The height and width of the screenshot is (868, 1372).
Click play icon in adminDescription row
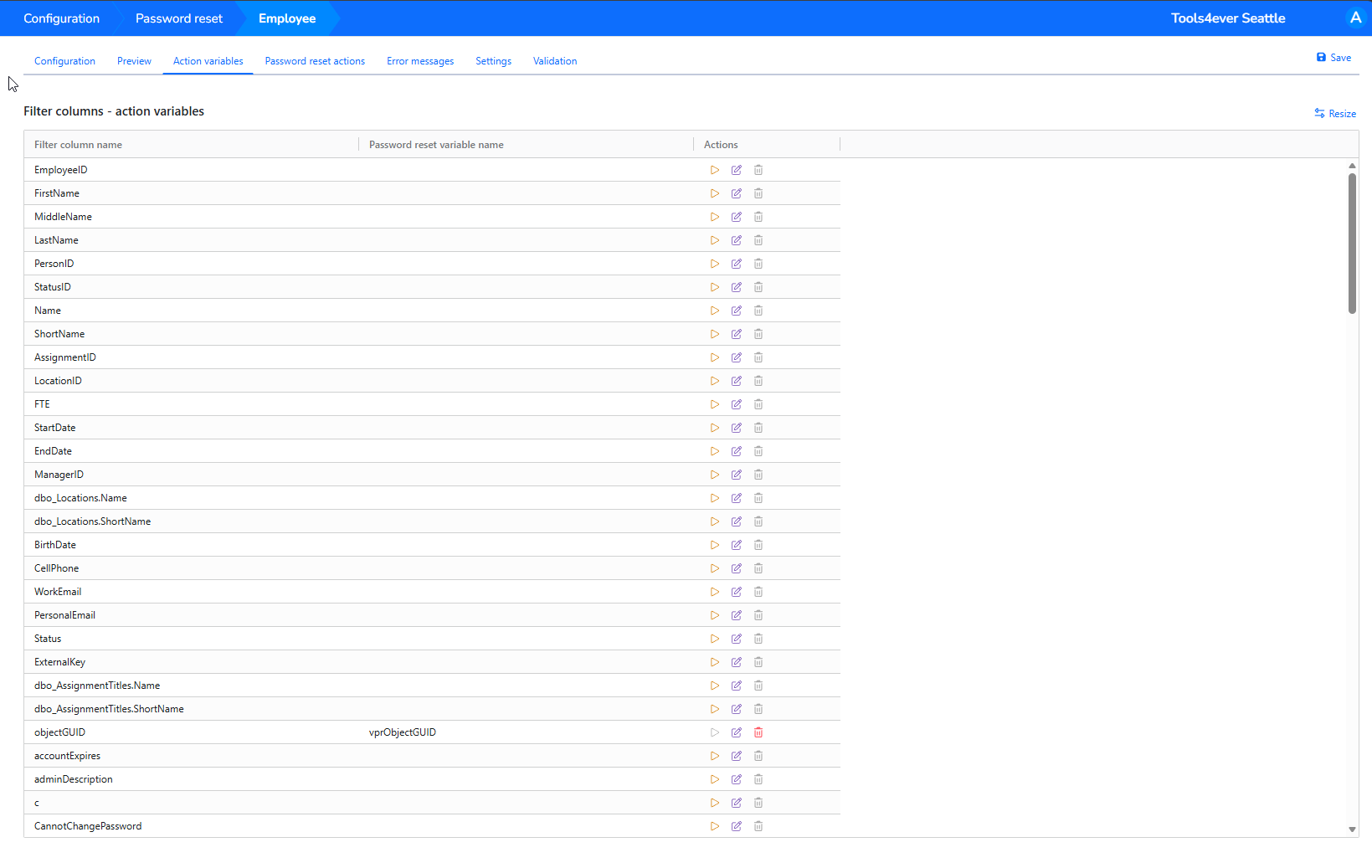715,779
